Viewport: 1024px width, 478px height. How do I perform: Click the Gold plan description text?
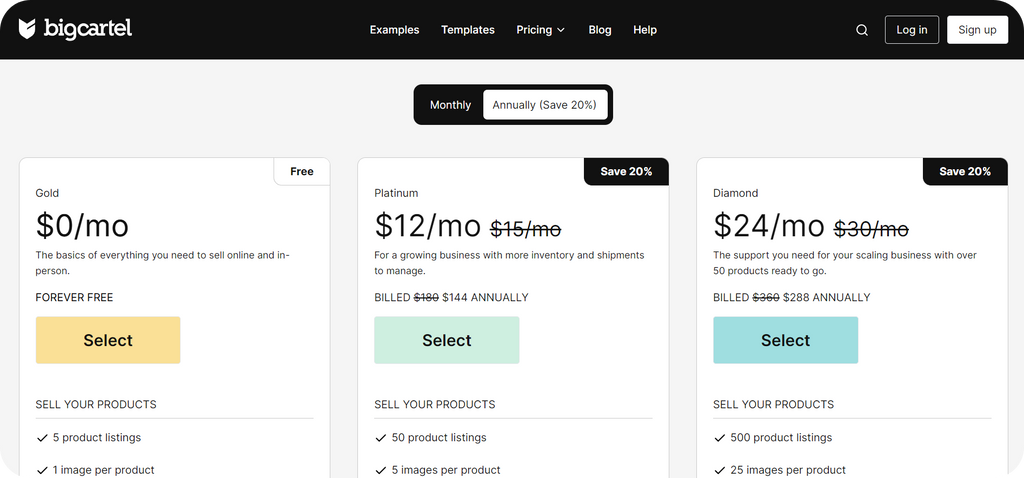click(x=163, y=263)
